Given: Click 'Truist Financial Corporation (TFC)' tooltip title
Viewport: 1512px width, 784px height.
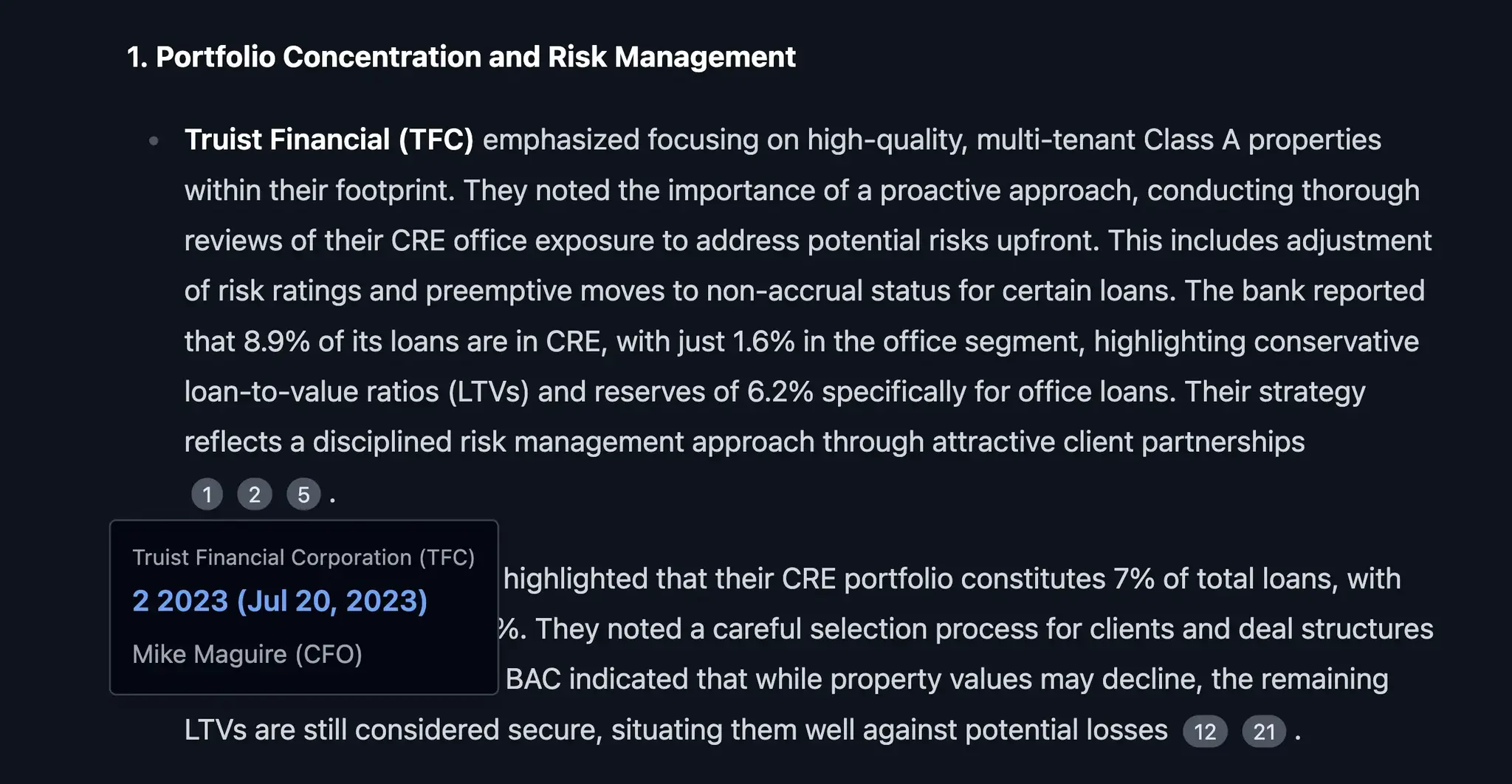Looking at the screenshot, I should pos(303,557).
